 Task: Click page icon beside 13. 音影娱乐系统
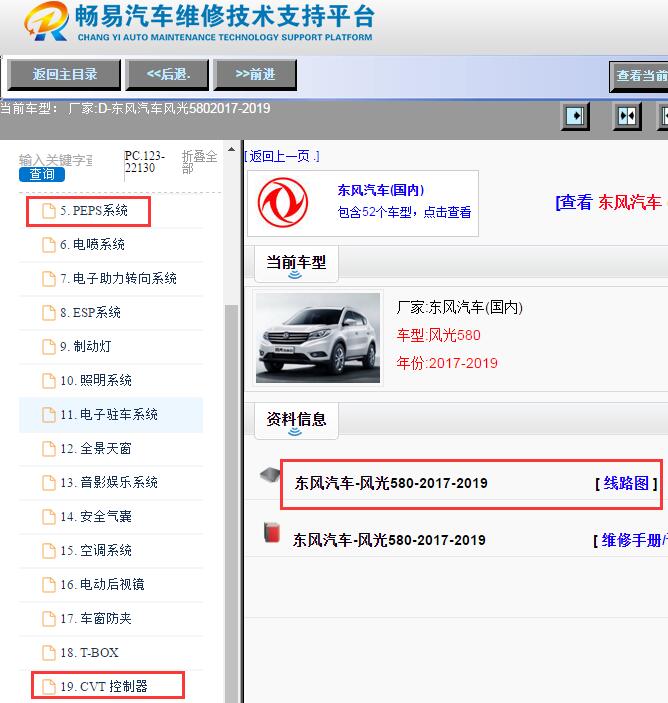(x=48, y=483)
